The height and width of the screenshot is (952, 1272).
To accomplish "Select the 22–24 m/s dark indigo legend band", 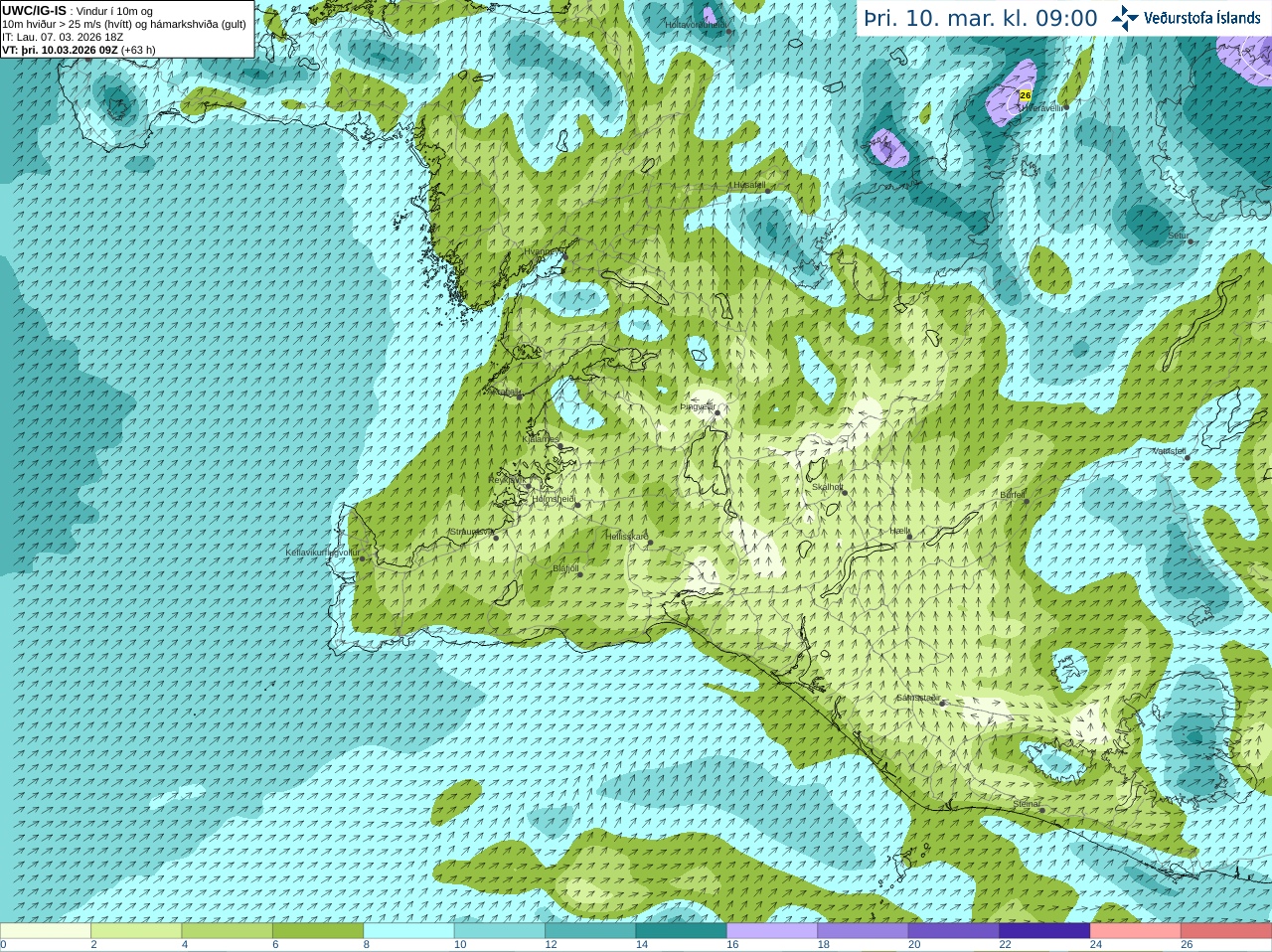I will (x=1044, y=931).
